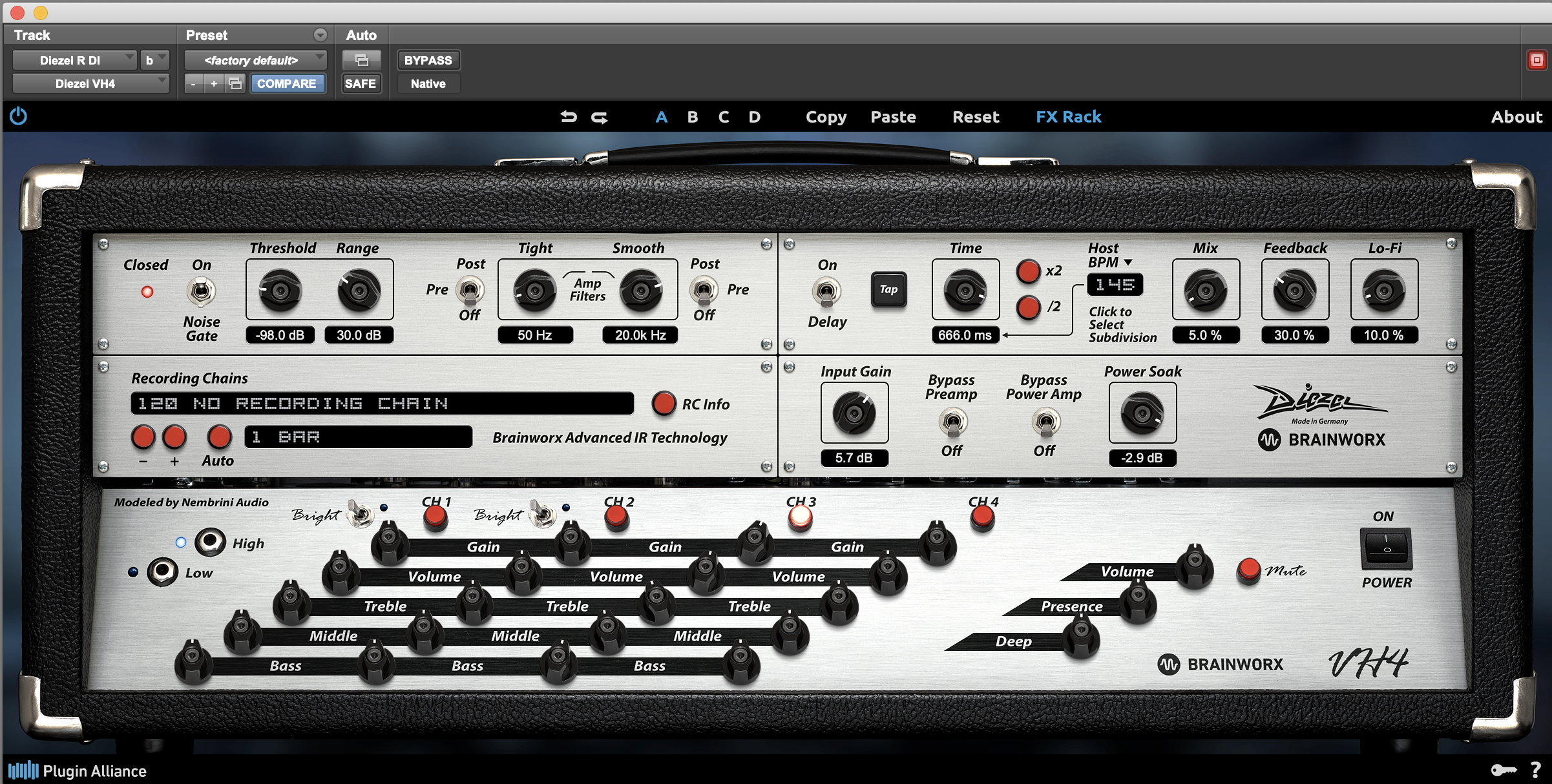The height and width of the screenshot is (784, 1552).
Task: Flip the Bypass Preamp switch
Action: point(952,423)
